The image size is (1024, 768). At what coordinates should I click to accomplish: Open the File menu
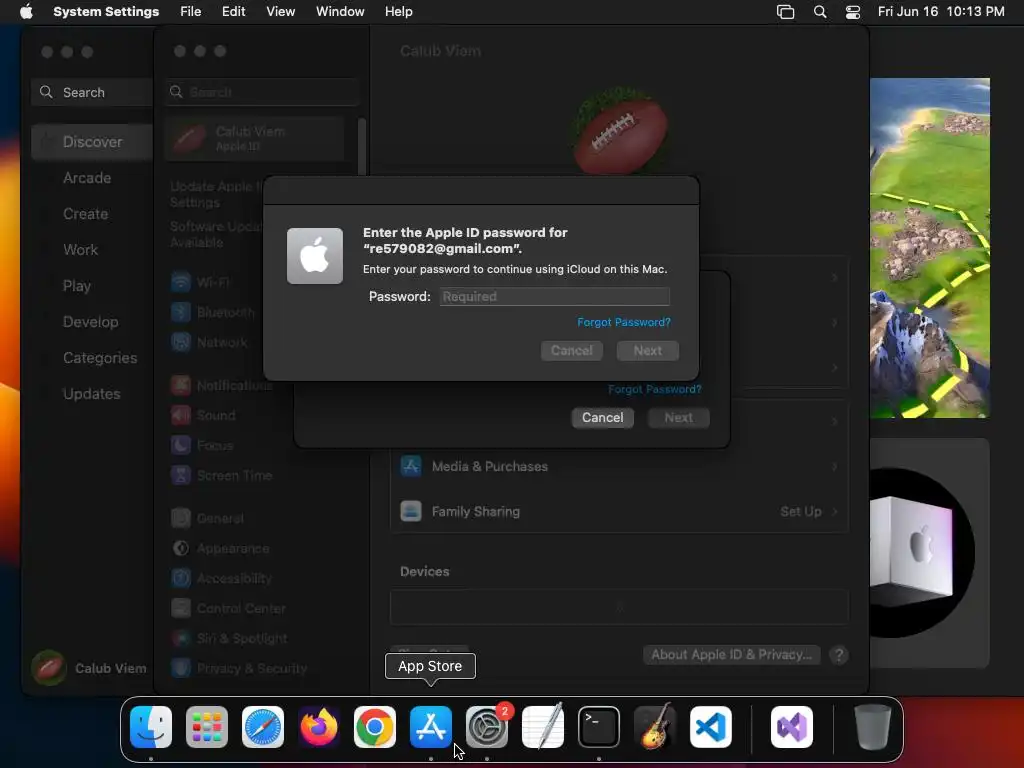click(191, 12)
